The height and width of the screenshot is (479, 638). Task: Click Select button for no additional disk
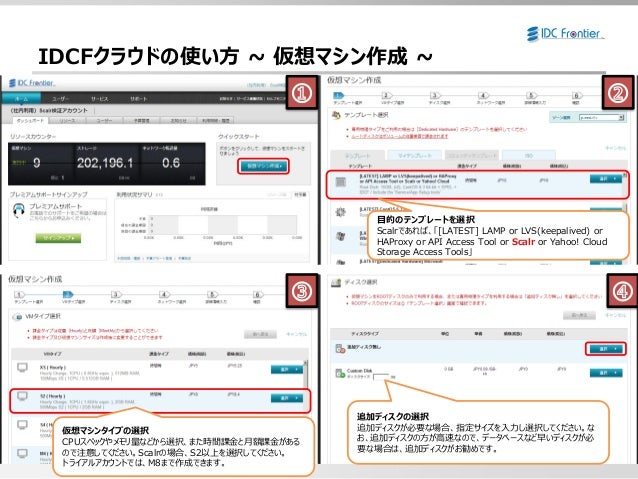pos(606,349)
